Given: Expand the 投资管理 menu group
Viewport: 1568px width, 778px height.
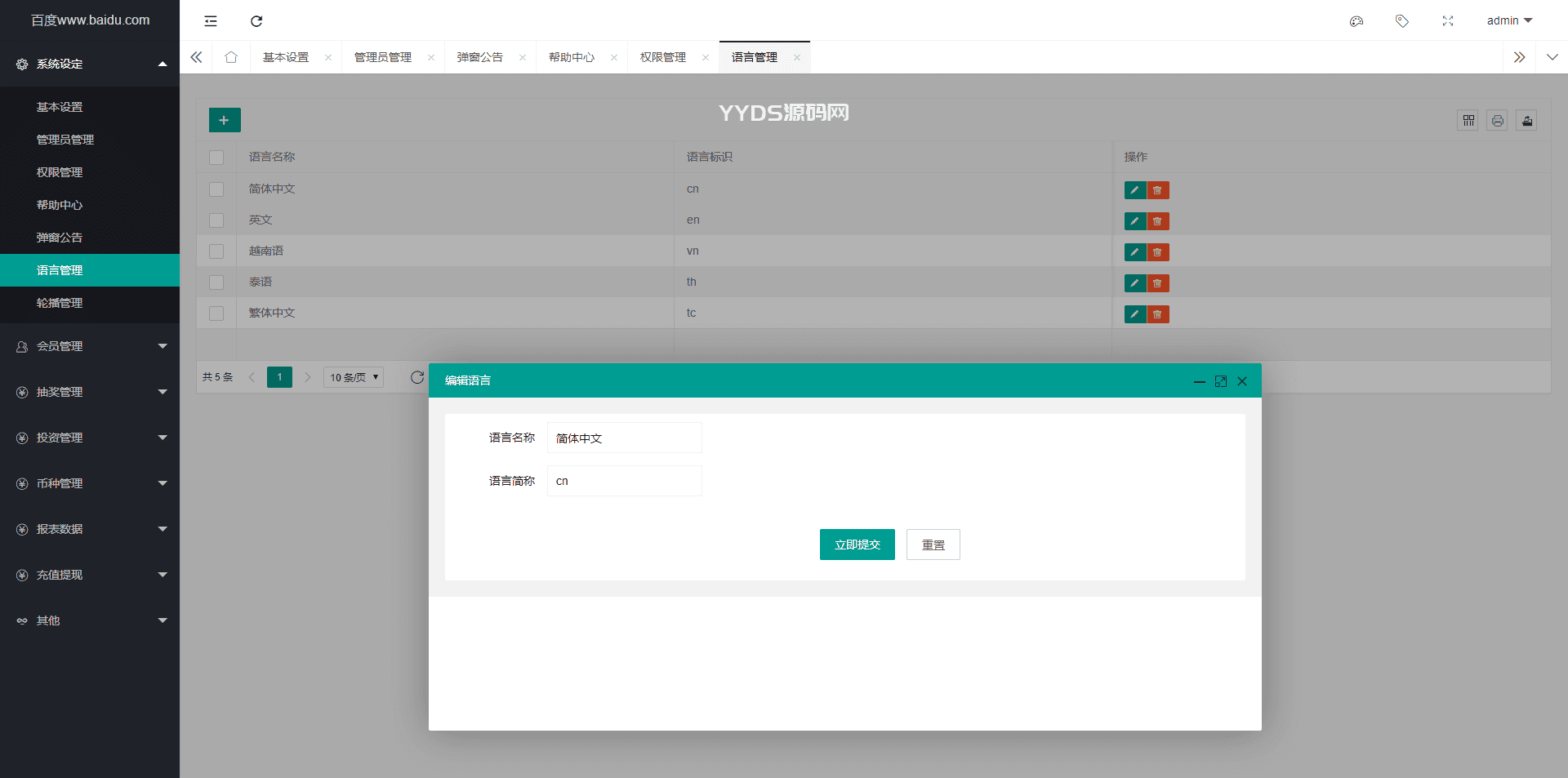Looking at the screenshot, I should [90, 438].
